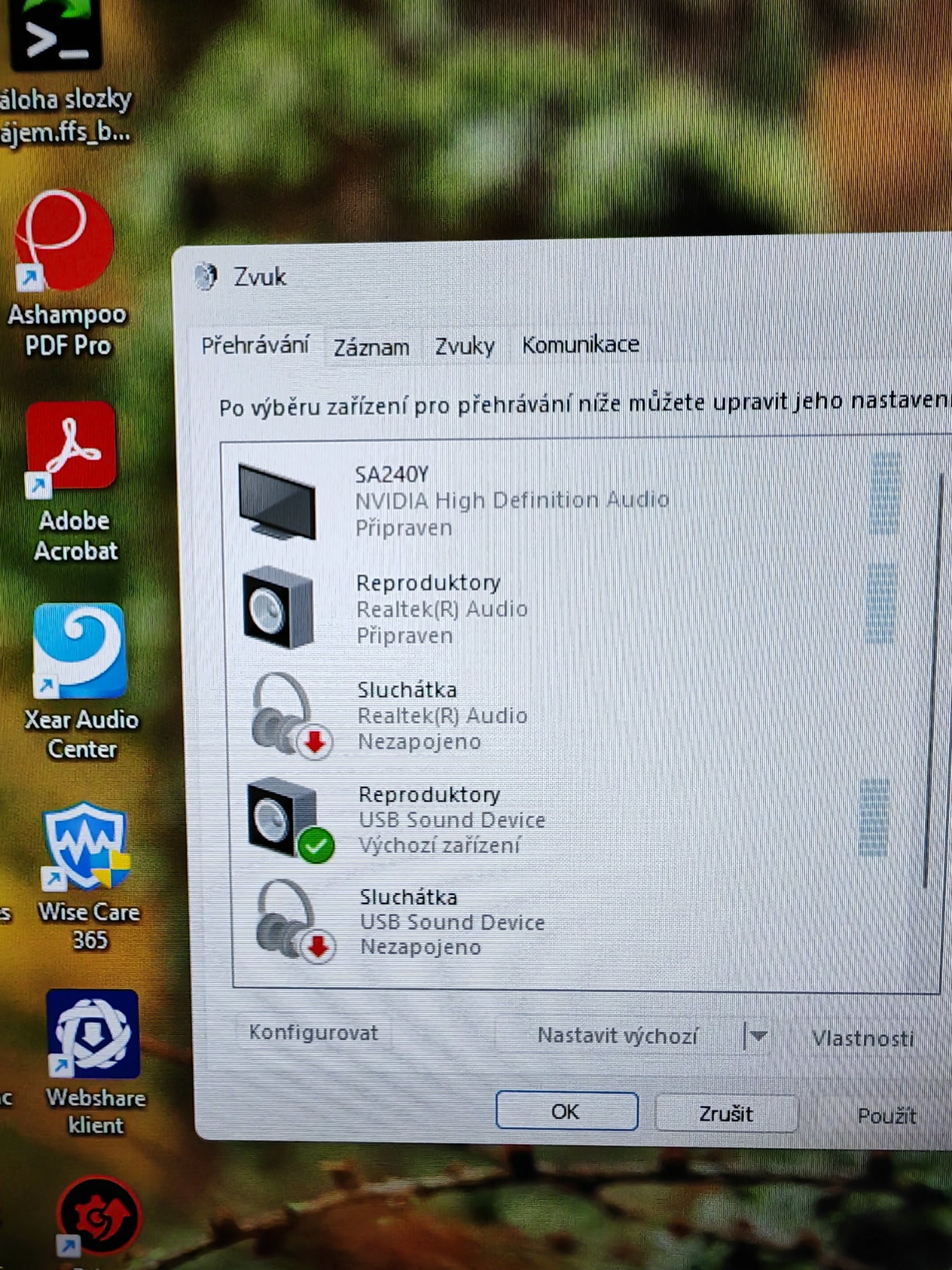952x1270 pixels.
Task: Click the SA240Y volume level meter
Action: pos(883,495)
